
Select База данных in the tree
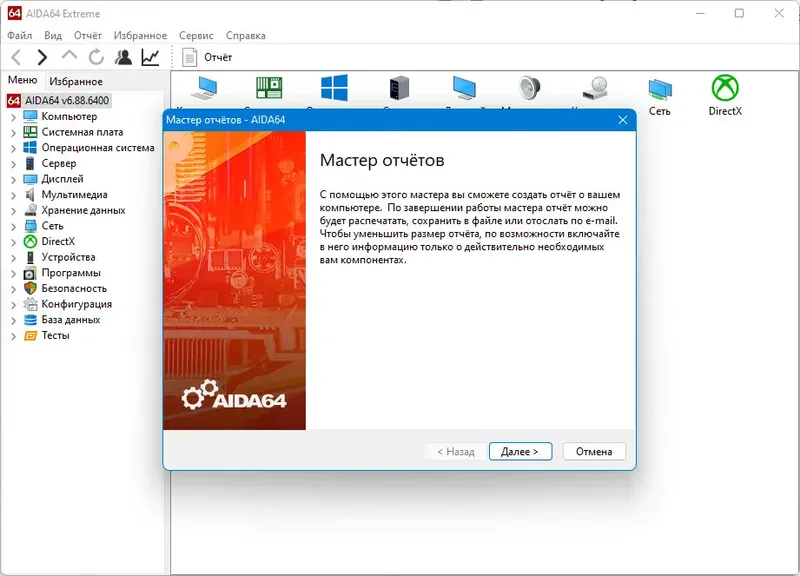70,320
